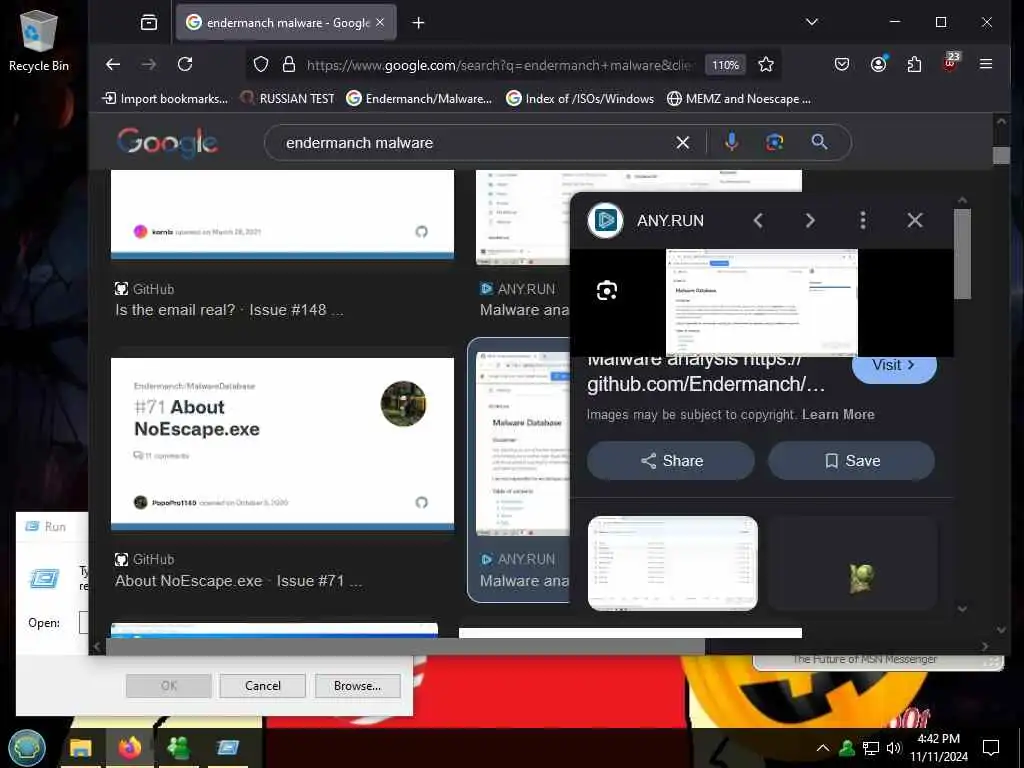The height and width of the screenshot is (768, 1024).
Task: Click the Google search box text
Action: (359, 142)
